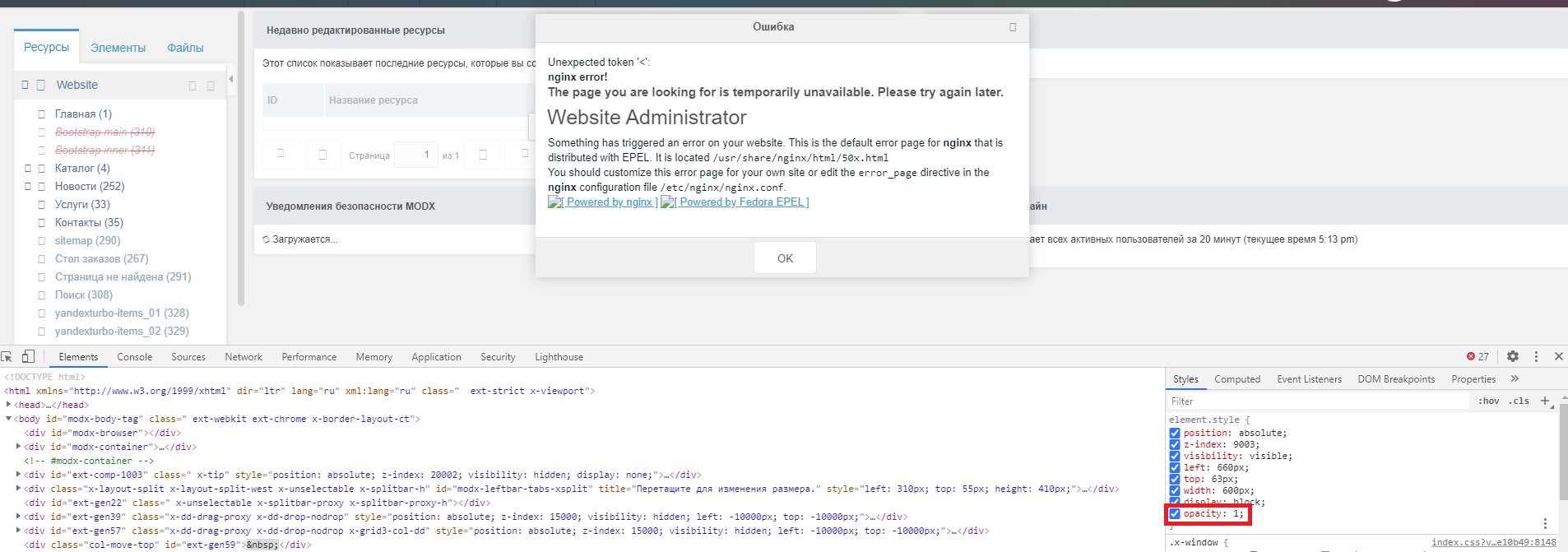This screenshot has height=552, width=1568.
Task: Expand the Каталог (4) tree node
Action: [x=28, y=169]
